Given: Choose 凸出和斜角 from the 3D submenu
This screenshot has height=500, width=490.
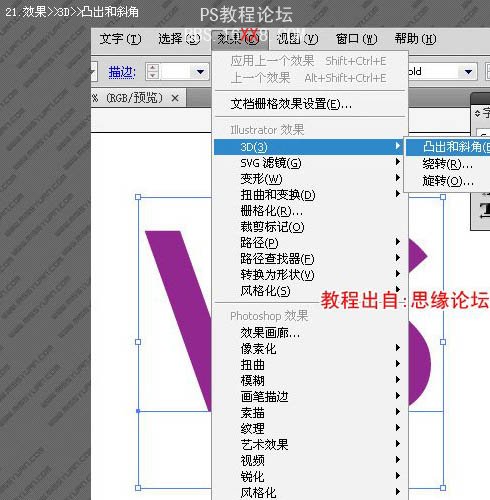Looking at the screenshot, I should [448, 147].
